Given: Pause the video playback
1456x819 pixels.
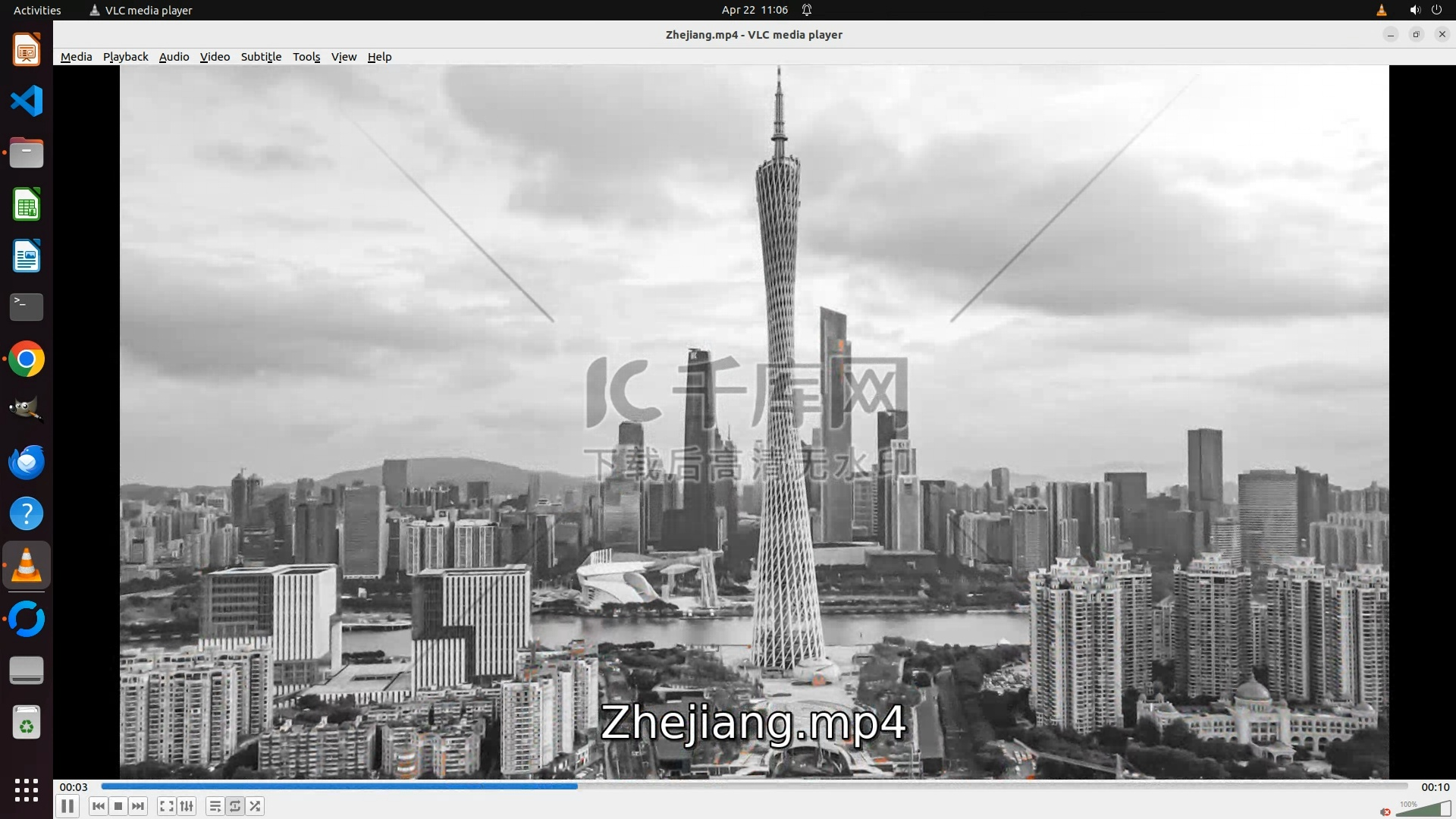Looking at the screenshot, I should 67,806.
